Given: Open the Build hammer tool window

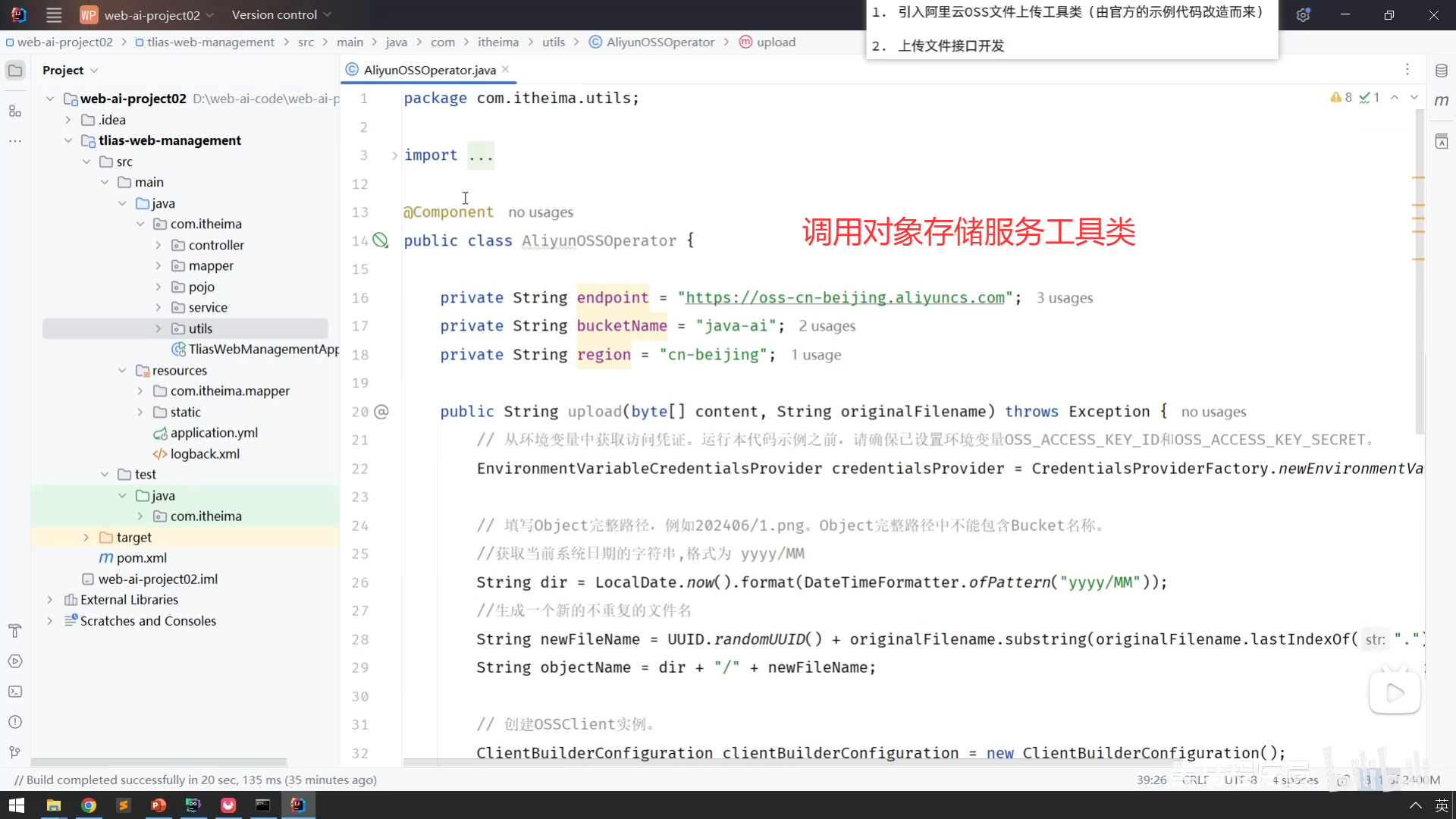Looking at the screenshot, I should pyautogui.click(x=14, y=631).
